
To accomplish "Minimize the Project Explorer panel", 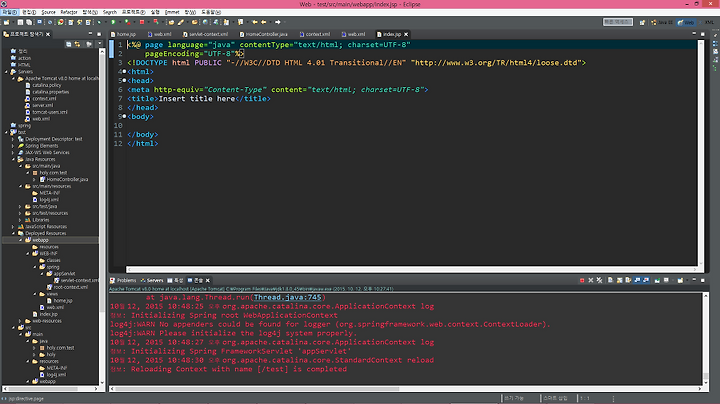I will pyautogui.click(x=90, y=34).
